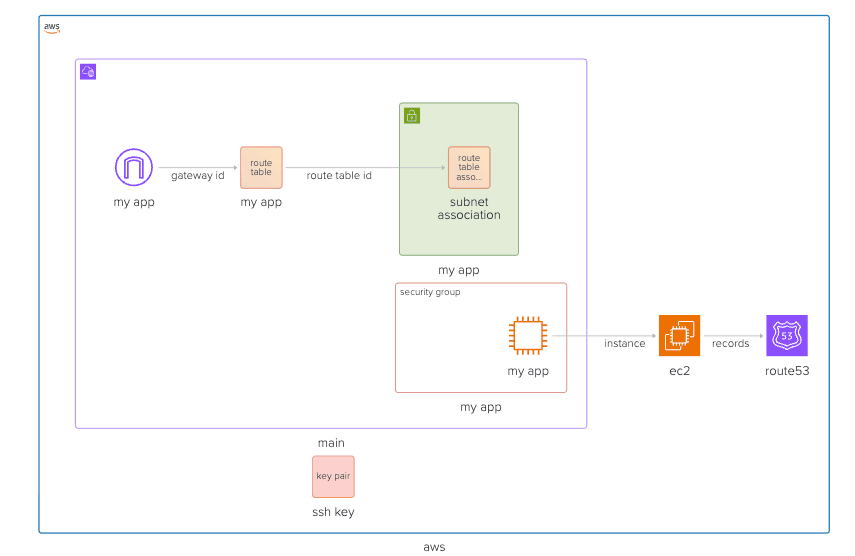The height and width of the screenshot is (556, 855).
Task: Click the aws logo in the corner
Action: coord(52,27)
